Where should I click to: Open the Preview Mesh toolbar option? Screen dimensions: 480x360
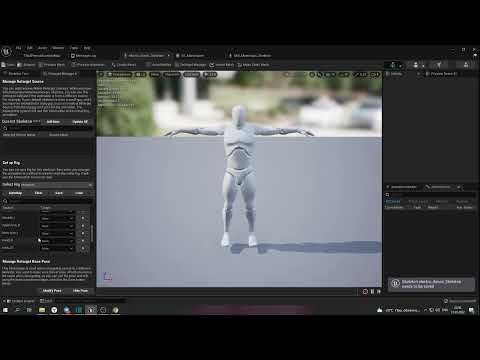(52, 65)
